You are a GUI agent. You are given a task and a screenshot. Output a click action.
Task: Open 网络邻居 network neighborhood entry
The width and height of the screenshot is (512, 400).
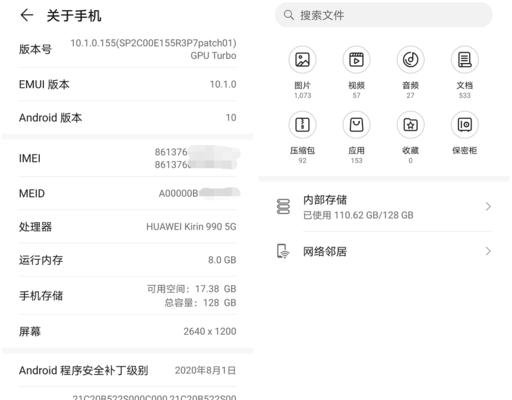(384, 251)
